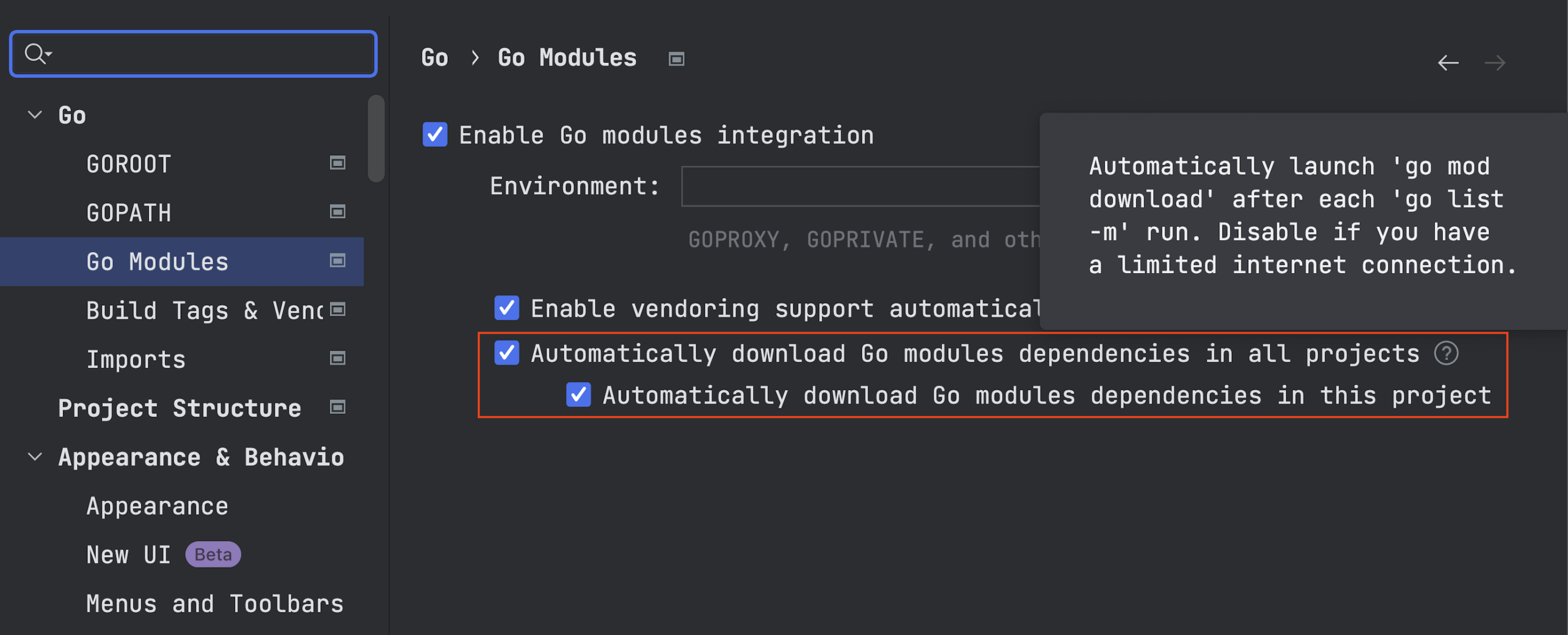Click project icon next to breadcrumb title
This screenshot has height=635, width=1568.
(676, 59)
